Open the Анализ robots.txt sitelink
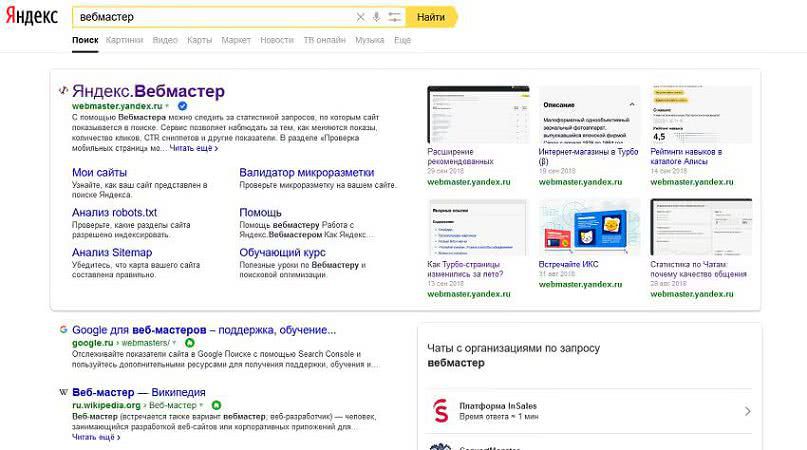 (114, 212)
